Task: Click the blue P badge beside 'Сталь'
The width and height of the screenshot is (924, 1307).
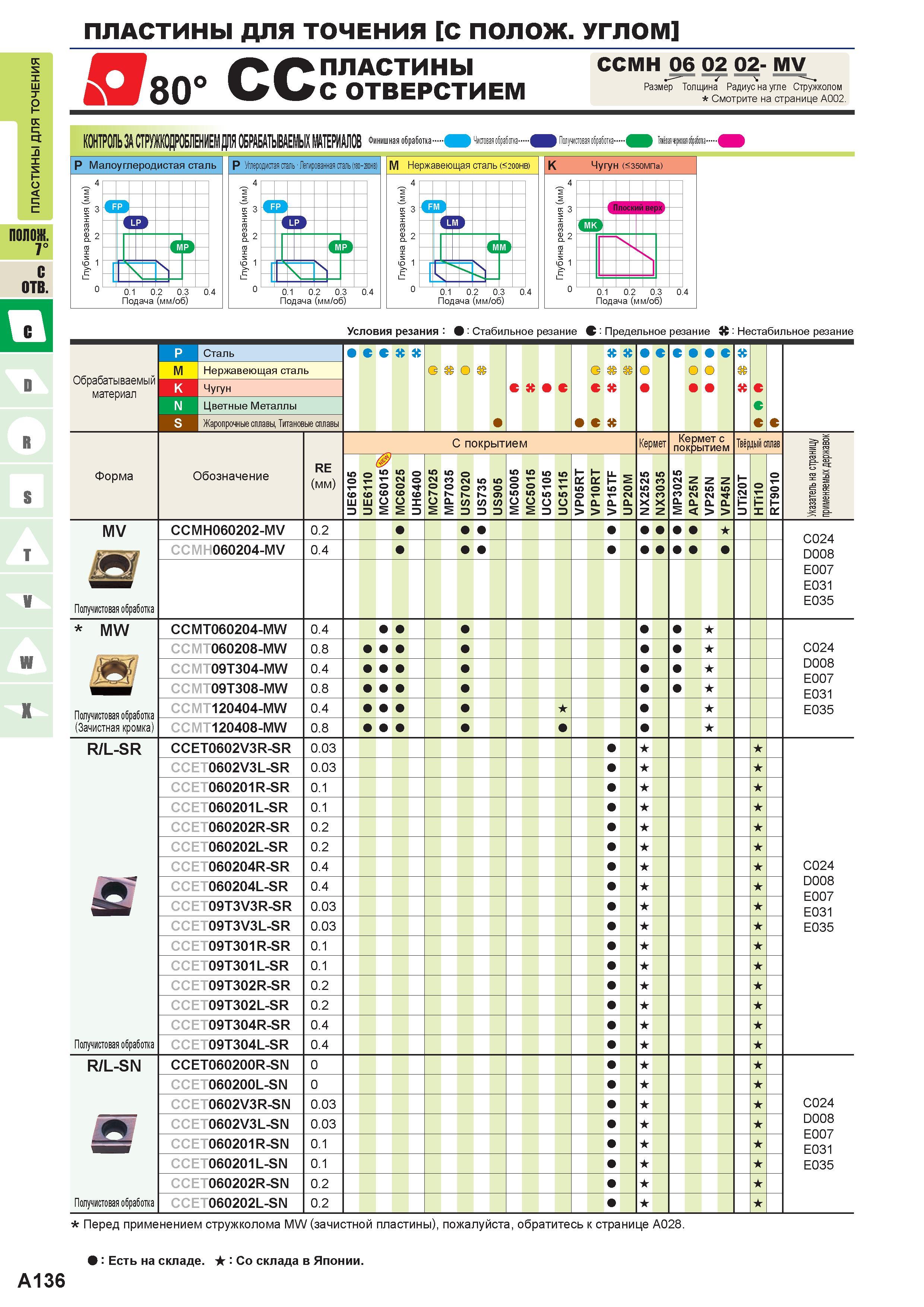Action: 178,353
